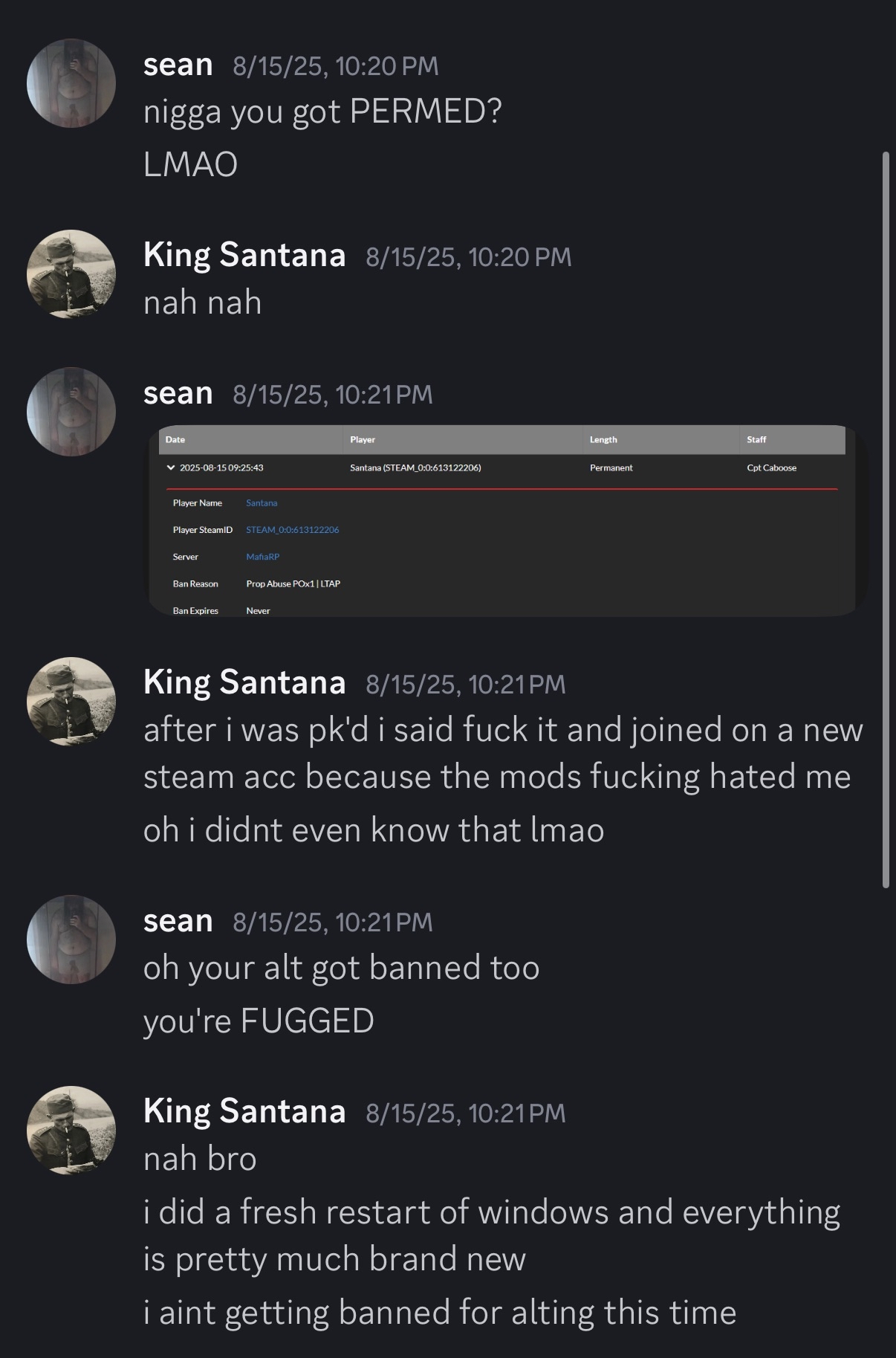This screenshot has width=896, height=1358.
Task: Click the Player column header
Action: [x=363, y=439]
